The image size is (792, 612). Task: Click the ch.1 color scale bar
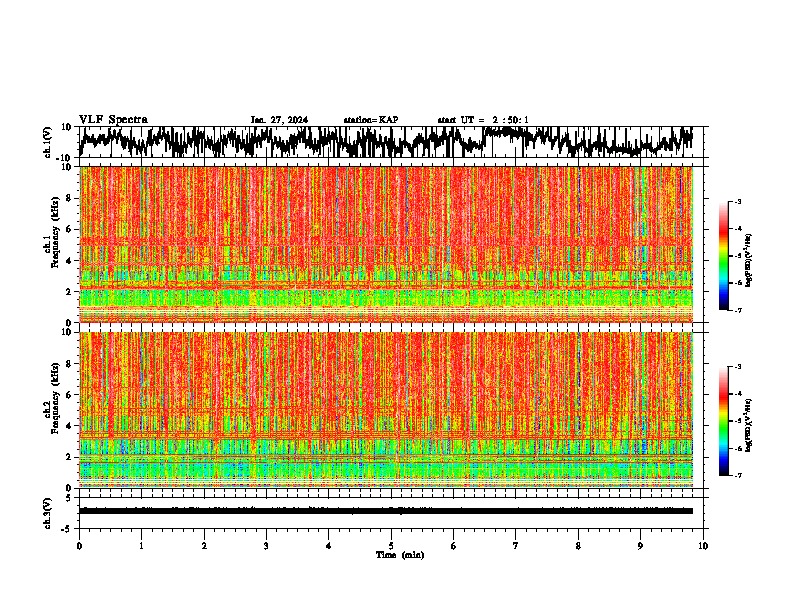[x=723, y=256]
